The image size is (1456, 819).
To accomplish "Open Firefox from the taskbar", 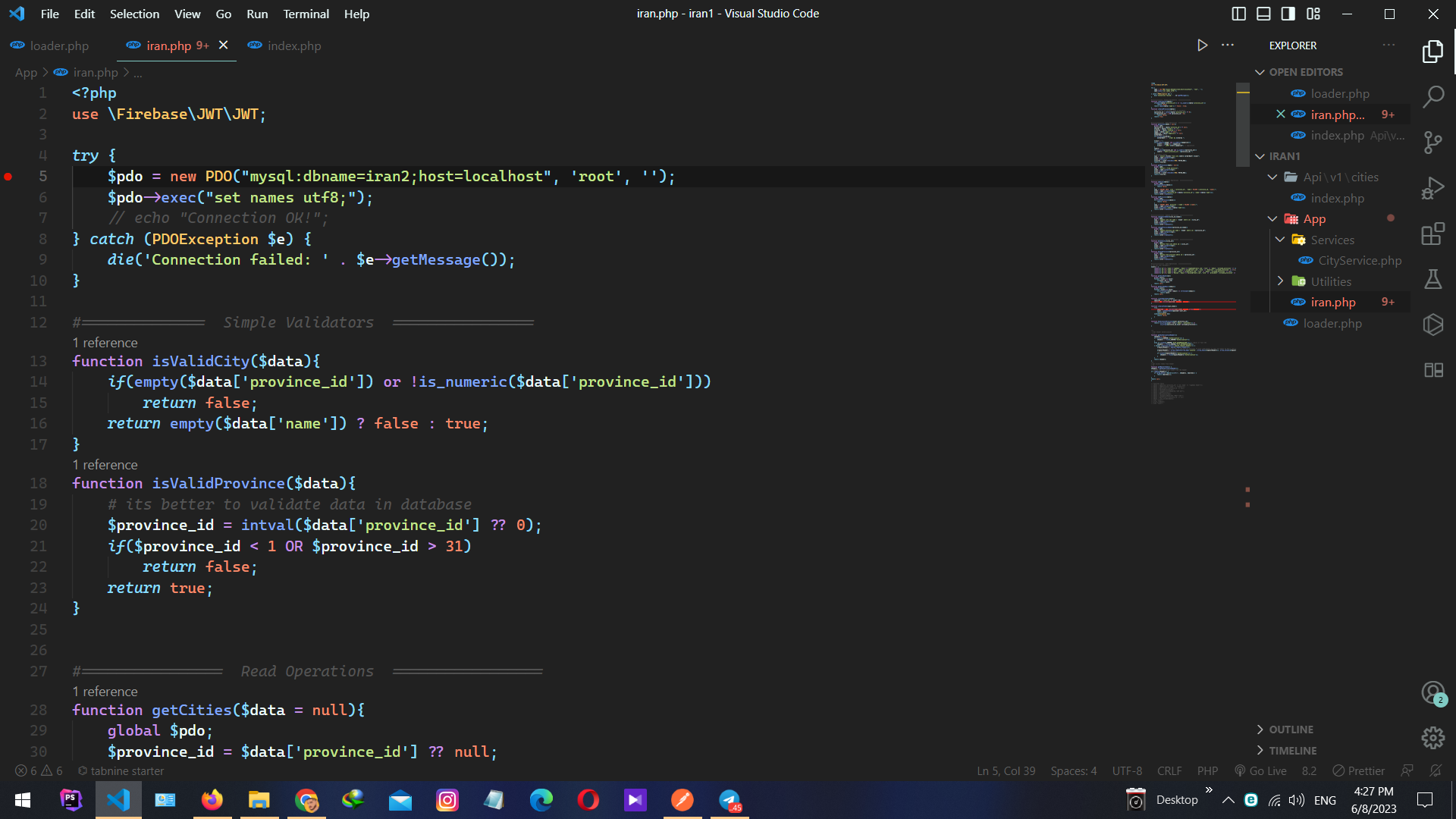I will [x=212, y=800].
